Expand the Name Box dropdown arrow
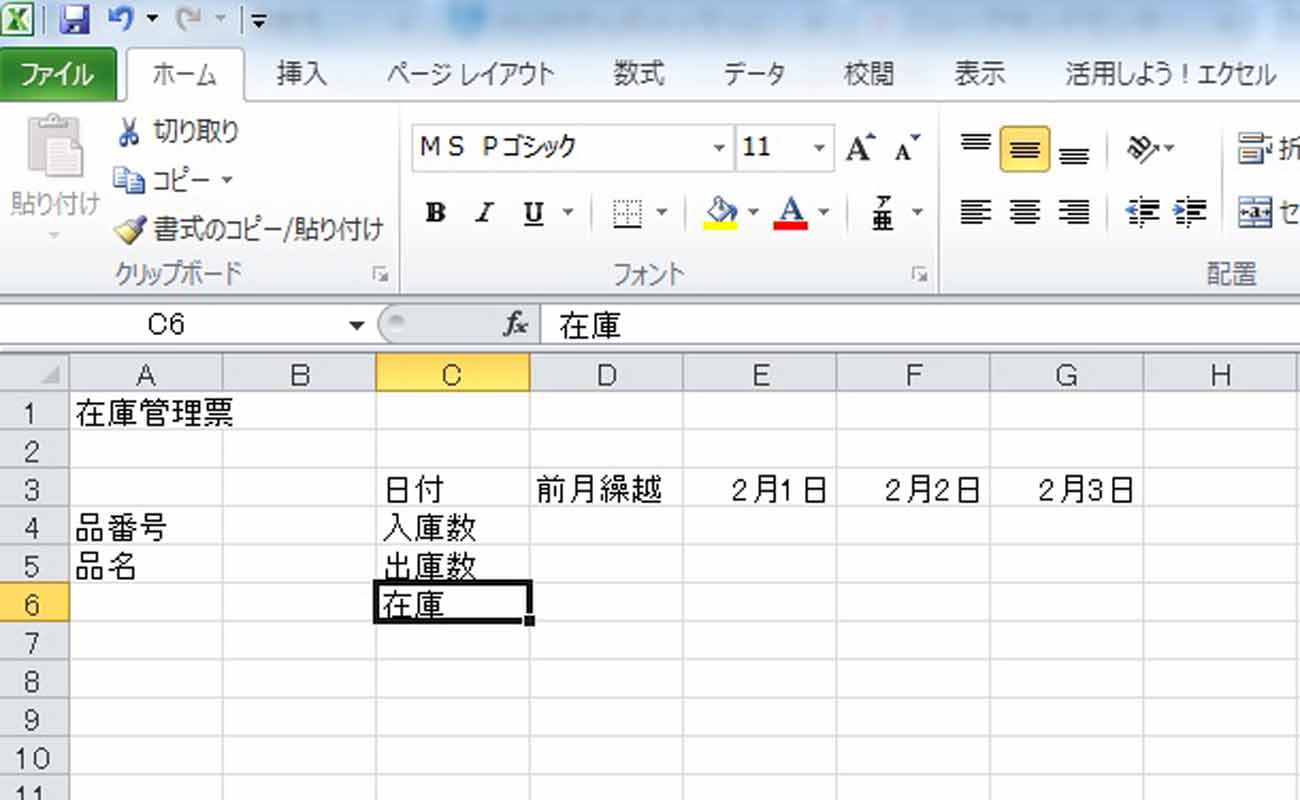Viewport: 1300px width, 800px height. 358,325
